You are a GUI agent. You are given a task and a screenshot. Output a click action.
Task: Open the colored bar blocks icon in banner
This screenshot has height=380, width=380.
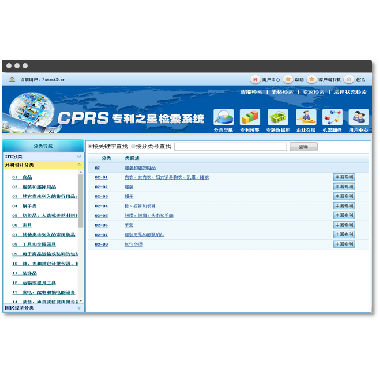[250, 117]
